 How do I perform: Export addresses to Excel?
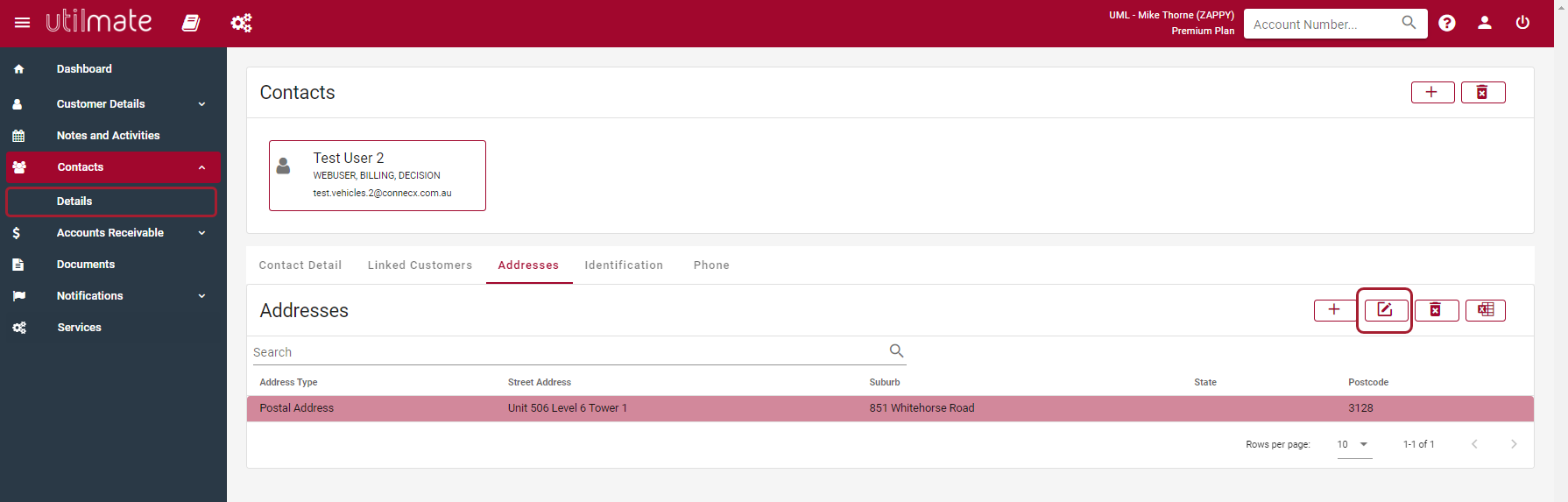1486,310
